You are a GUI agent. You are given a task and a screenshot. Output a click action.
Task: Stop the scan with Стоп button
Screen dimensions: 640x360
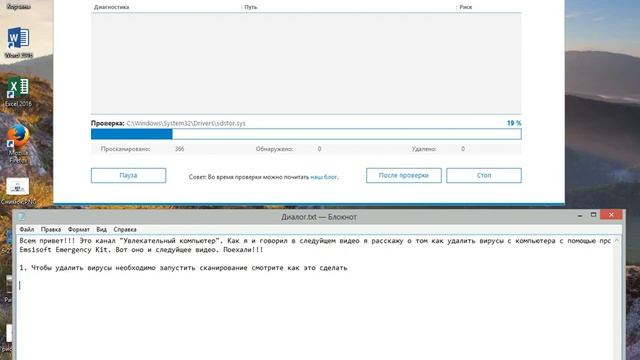pyautogui.click(x=484, y=176)
